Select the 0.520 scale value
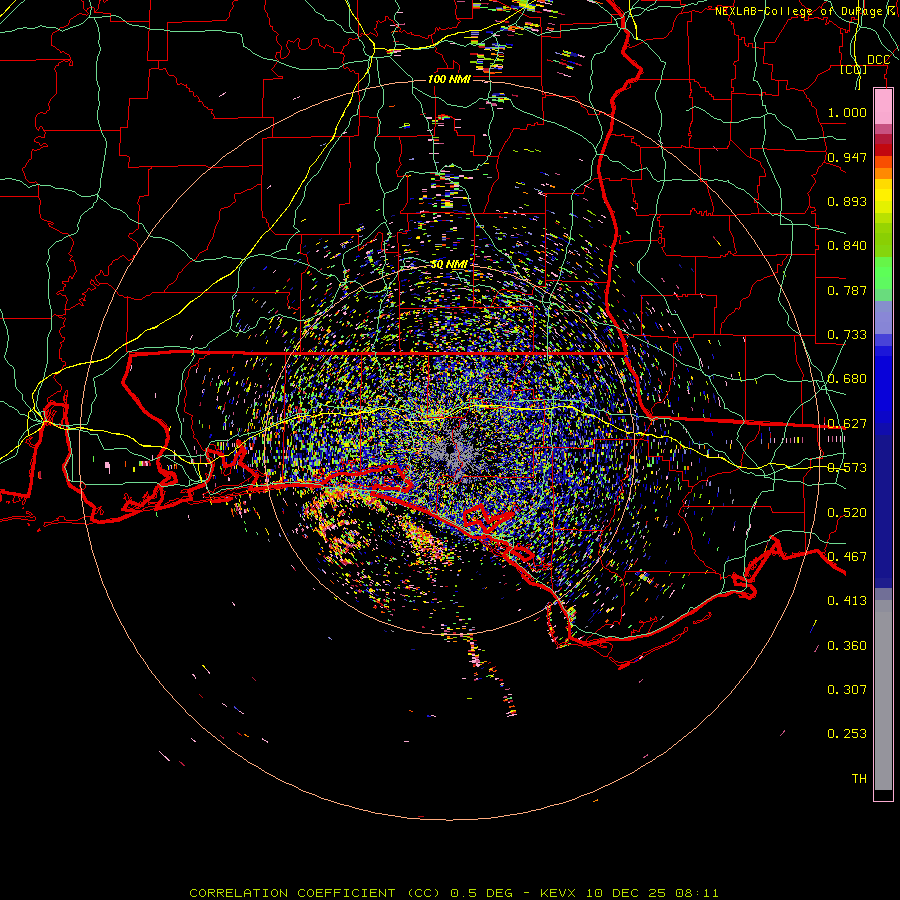Image resolution: width=900 pixels, height=900 pixels. click(x=847, y=513)
